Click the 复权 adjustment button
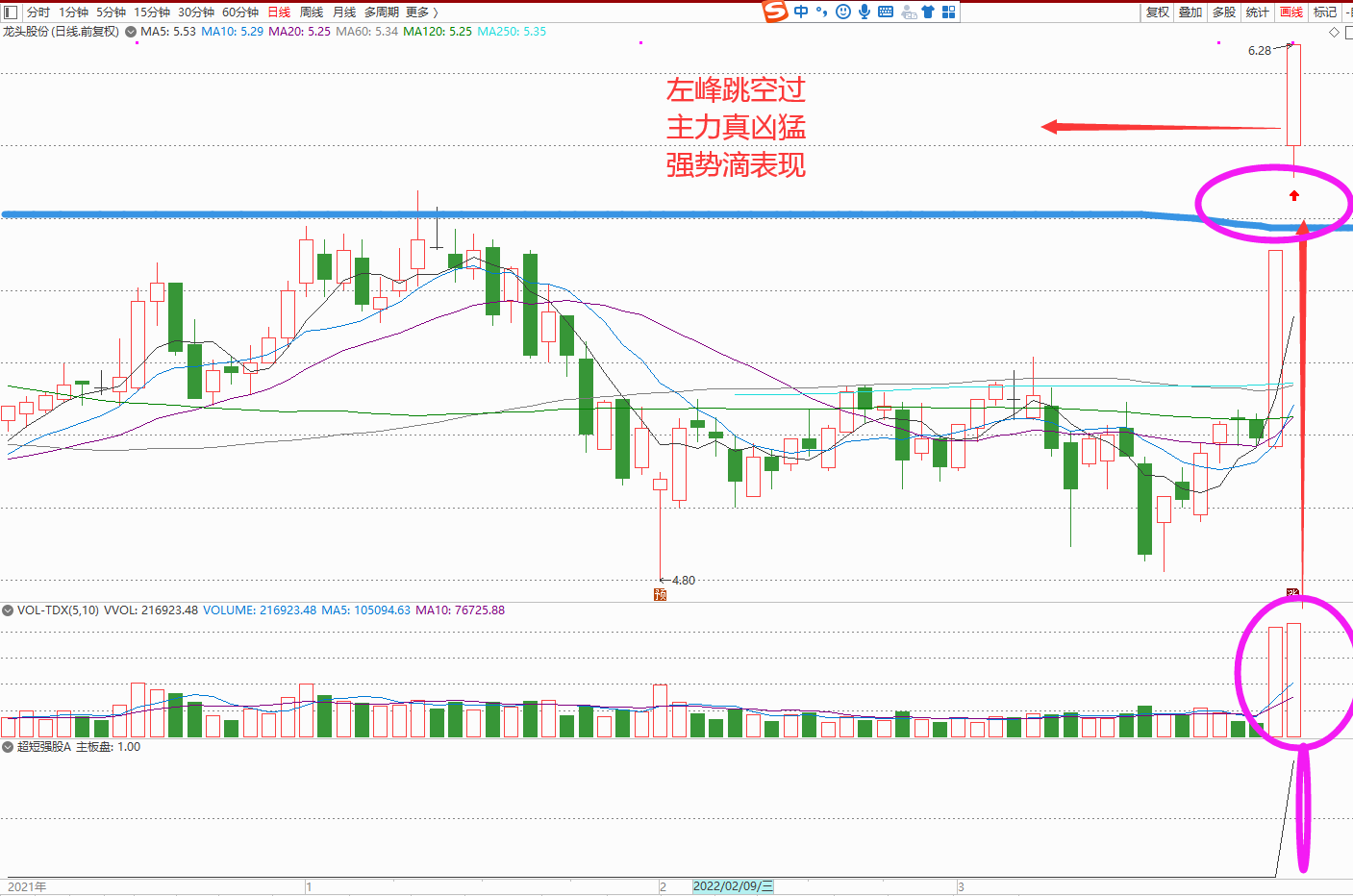The width and height of the screenshot is (1353, 896). 1158,12
